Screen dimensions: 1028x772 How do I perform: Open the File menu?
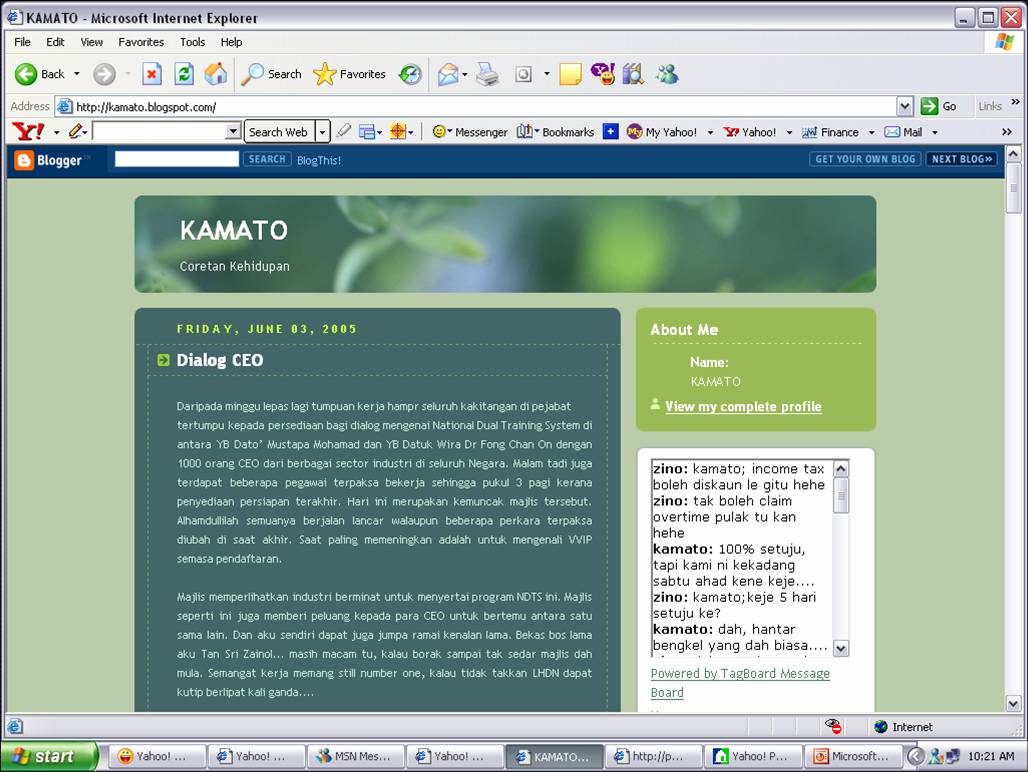(22, 42)
